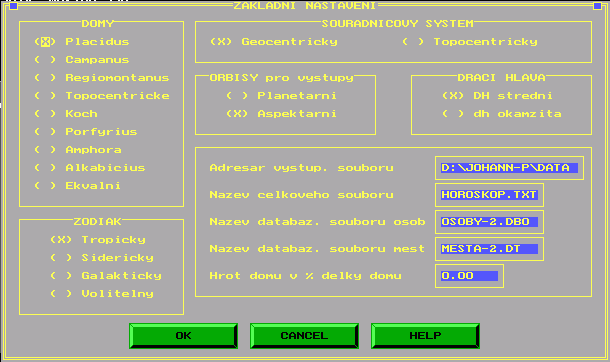Select Galakticky zodiac option
Image resolution: width=610 pixels, height=362 pixels.
click(106, 275)
